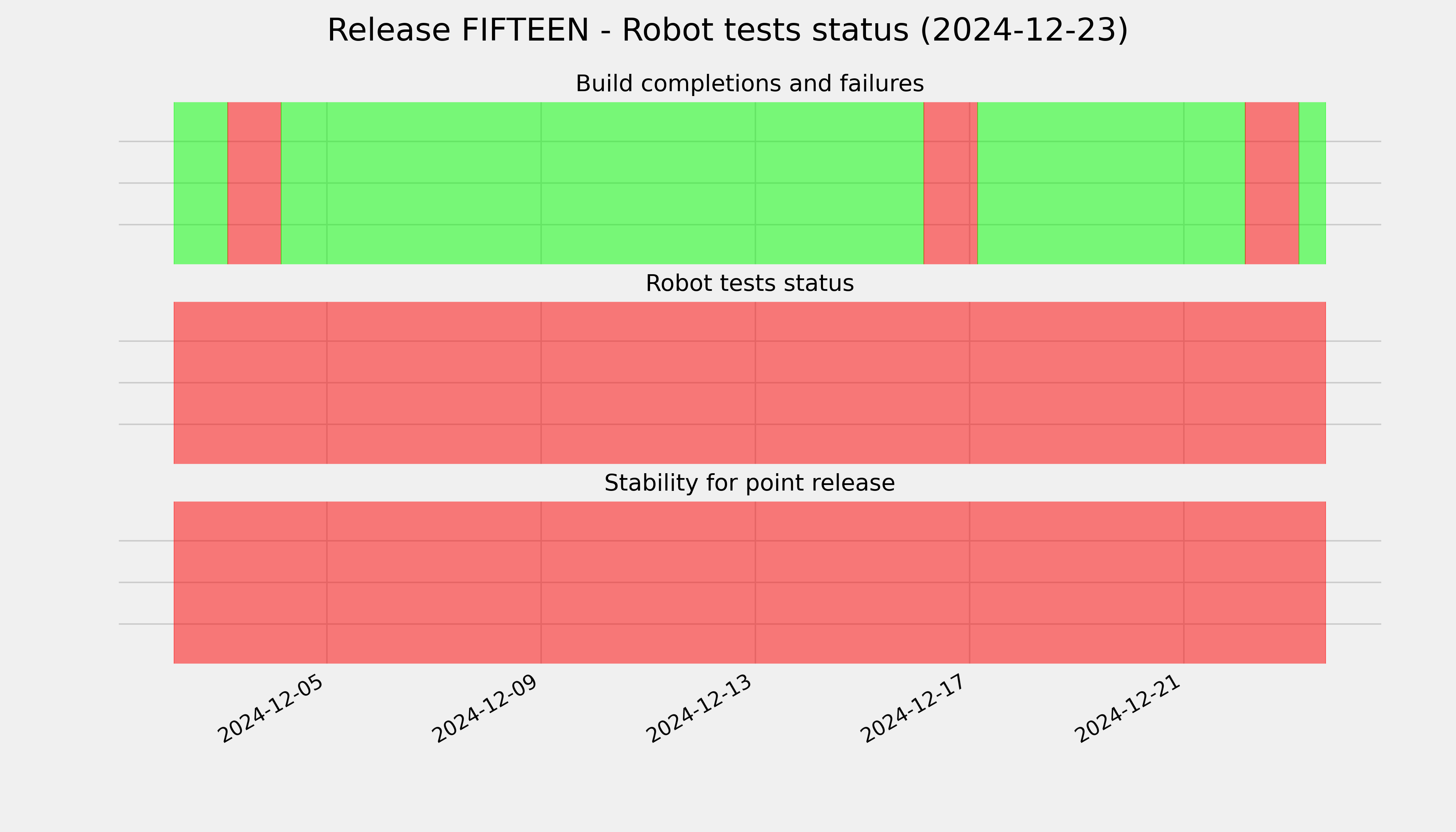Click the leftmost green build success band

click(201, 183)
